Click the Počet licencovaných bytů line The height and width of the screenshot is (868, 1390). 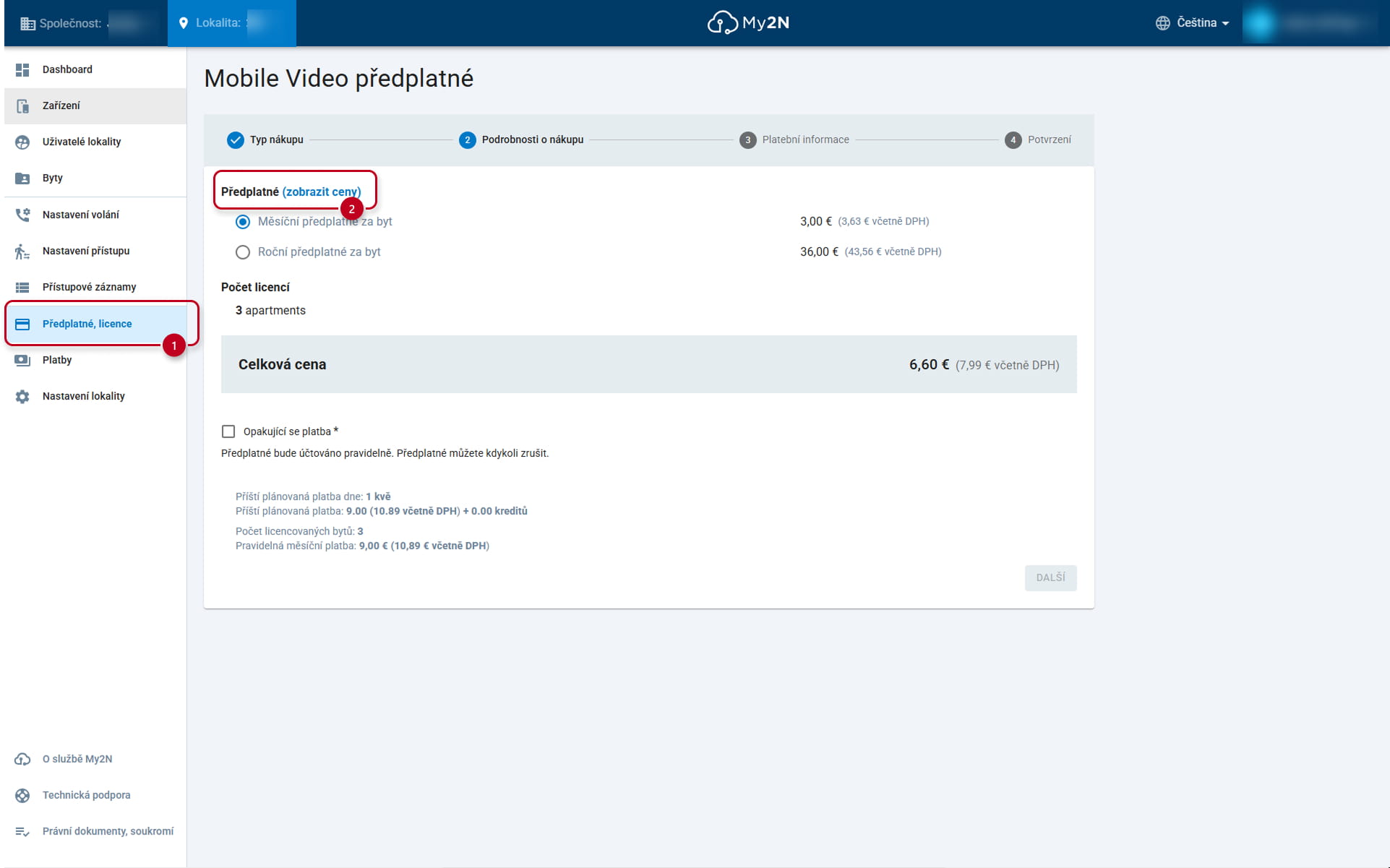[x=299, y=531]
